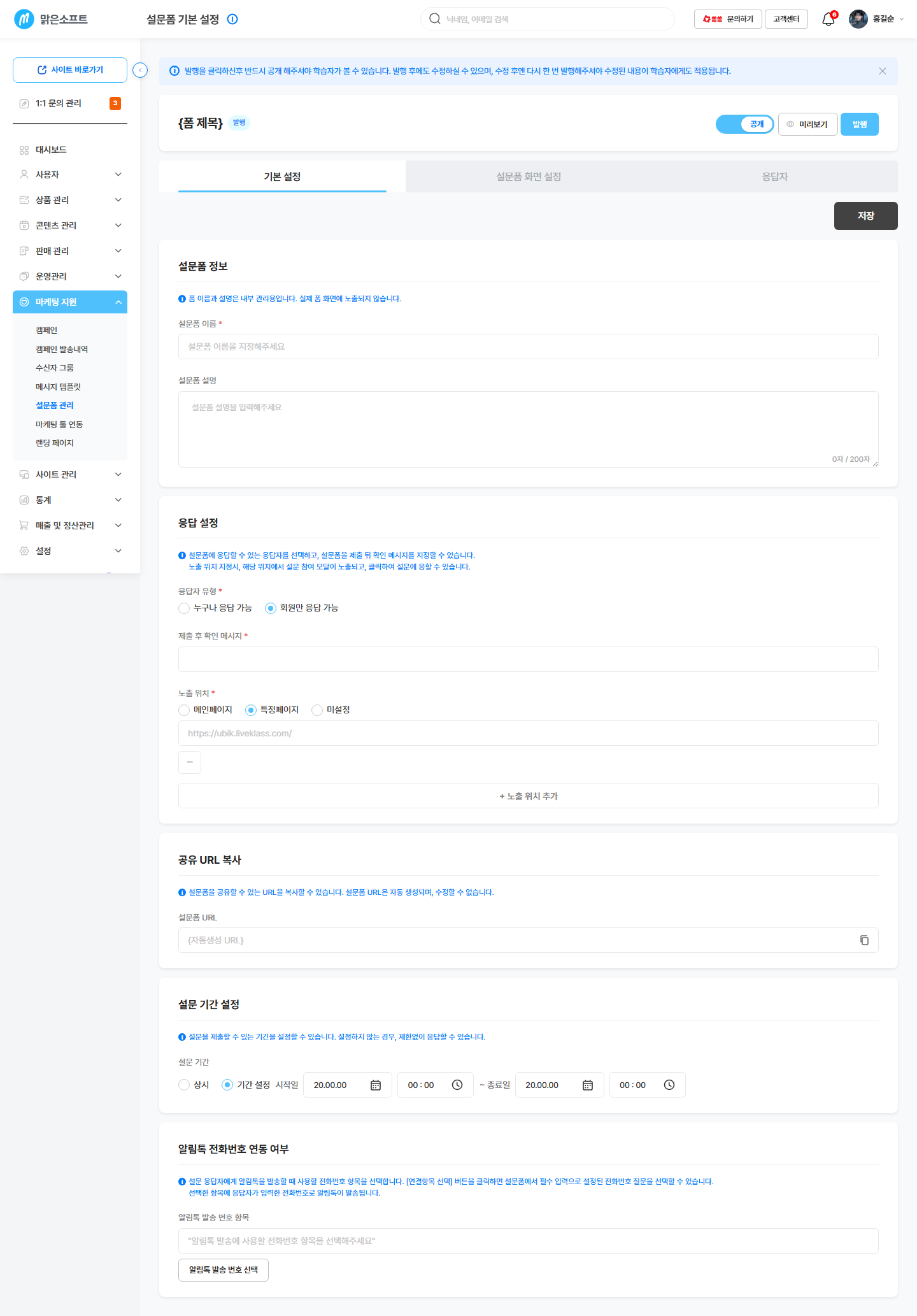Viewport: 917px width, 1316px height.
Task: Expand the 콘텐츠 관리 chevron
Action: (x=118, y=225)
